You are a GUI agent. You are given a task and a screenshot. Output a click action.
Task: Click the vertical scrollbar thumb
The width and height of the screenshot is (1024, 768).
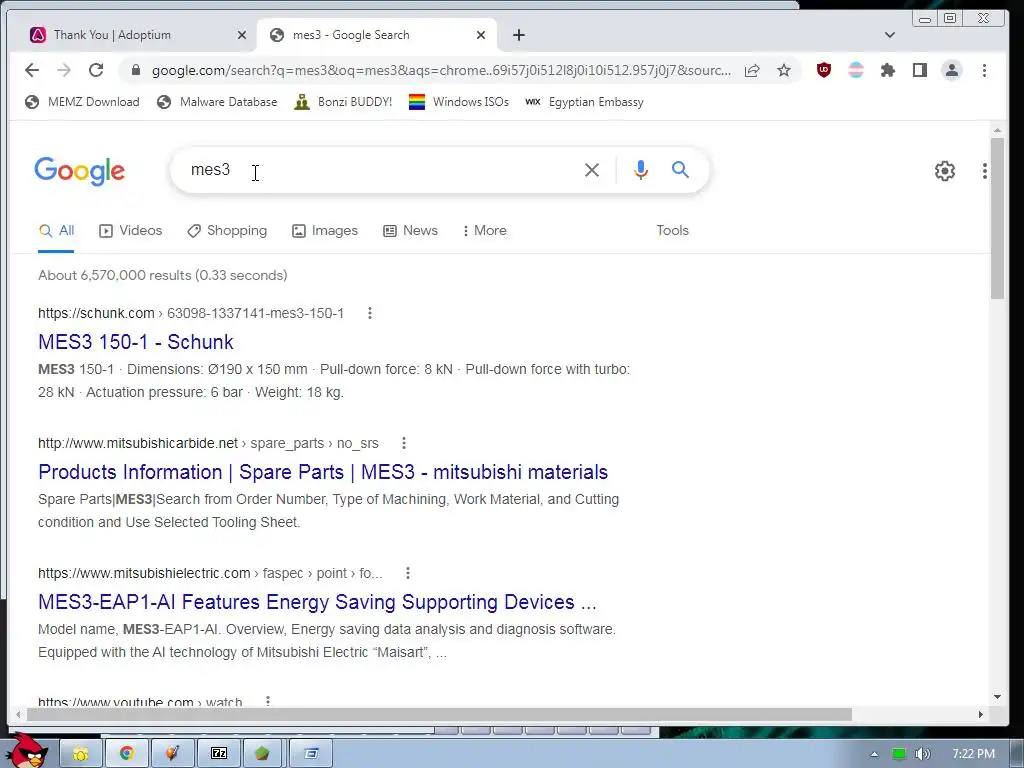click(x=997, y=219)
